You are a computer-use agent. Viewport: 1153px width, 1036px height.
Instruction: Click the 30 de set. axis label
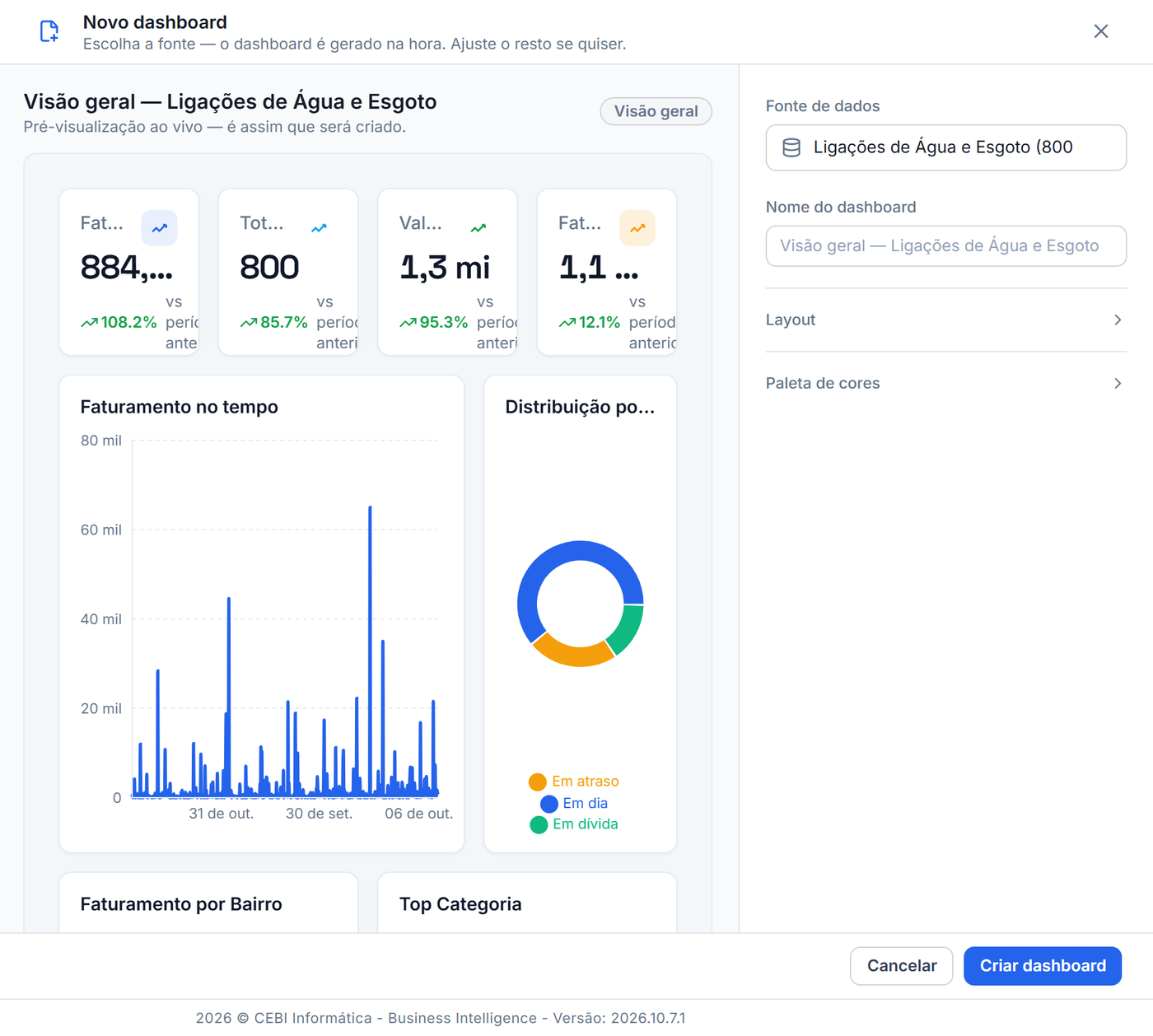(x=320, y=814)
